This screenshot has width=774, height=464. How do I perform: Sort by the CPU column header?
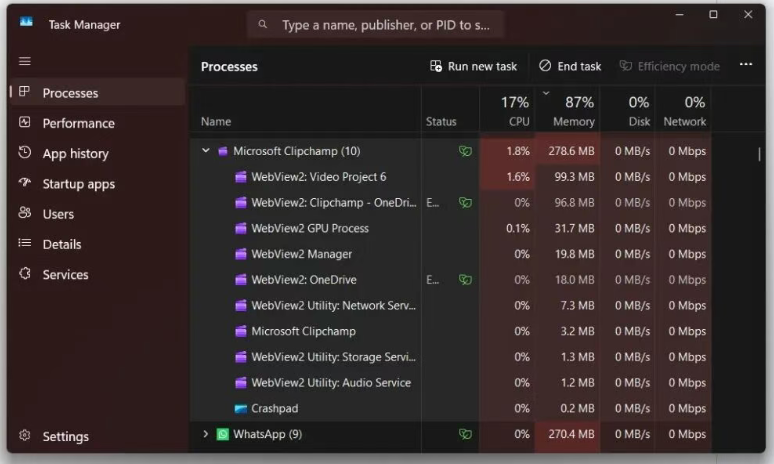(x=507, y=110)
